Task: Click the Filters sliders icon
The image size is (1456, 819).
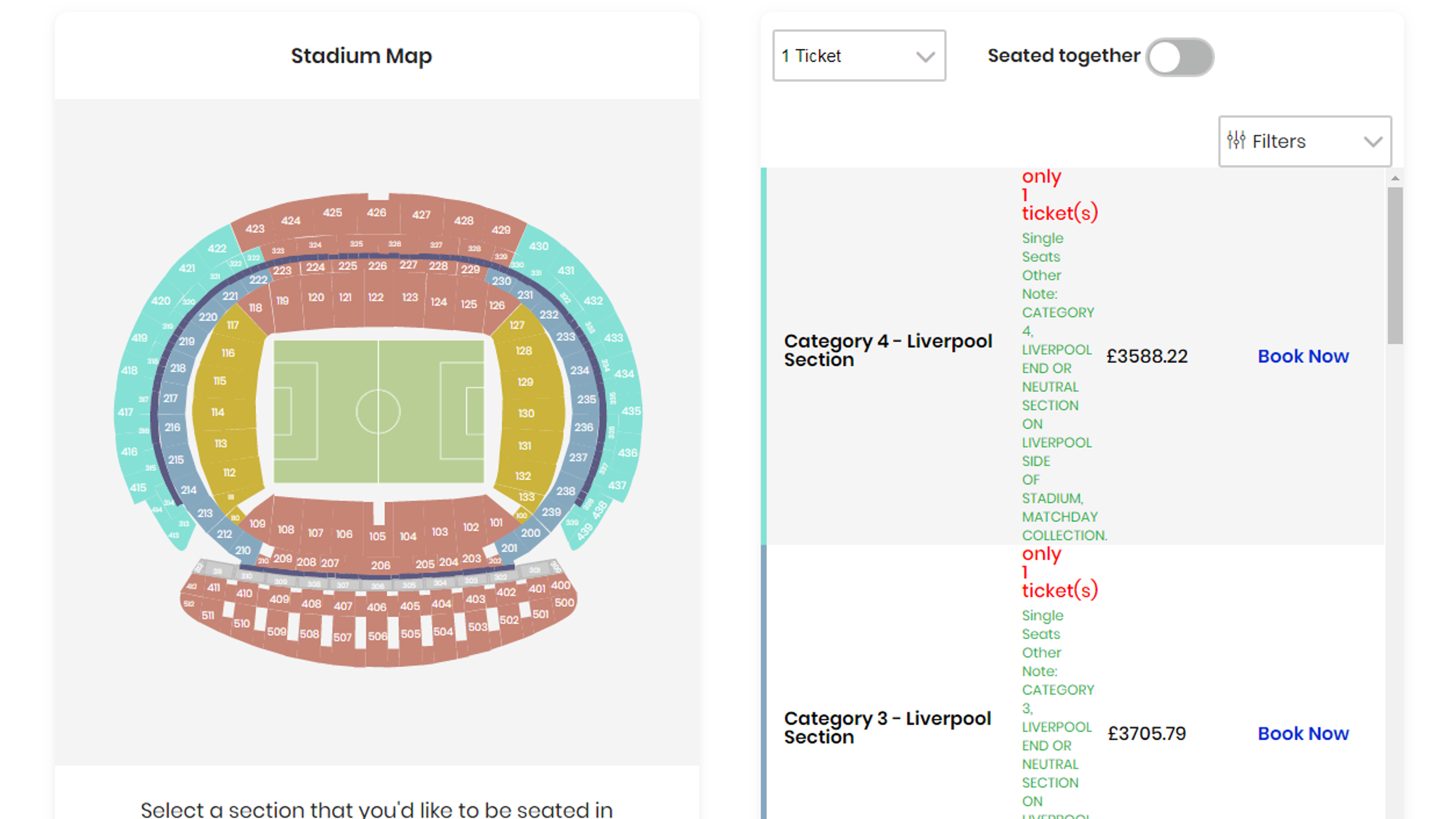Action: point(1237,141)
